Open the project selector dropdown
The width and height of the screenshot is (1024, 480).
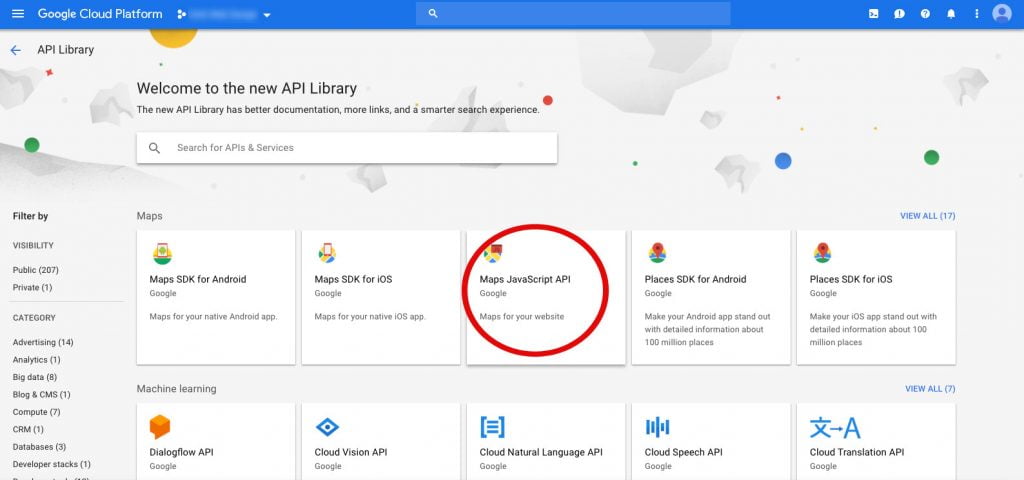click(224, 14)
